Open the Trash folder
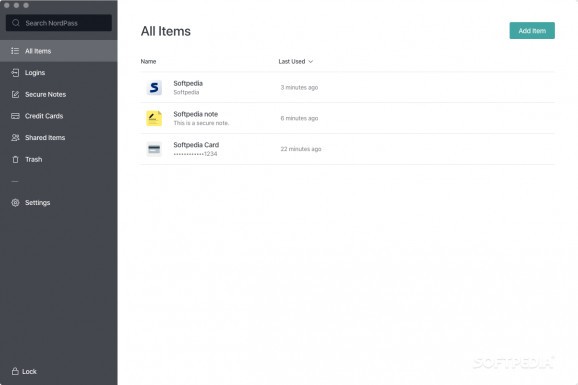 tap(34, 159)
